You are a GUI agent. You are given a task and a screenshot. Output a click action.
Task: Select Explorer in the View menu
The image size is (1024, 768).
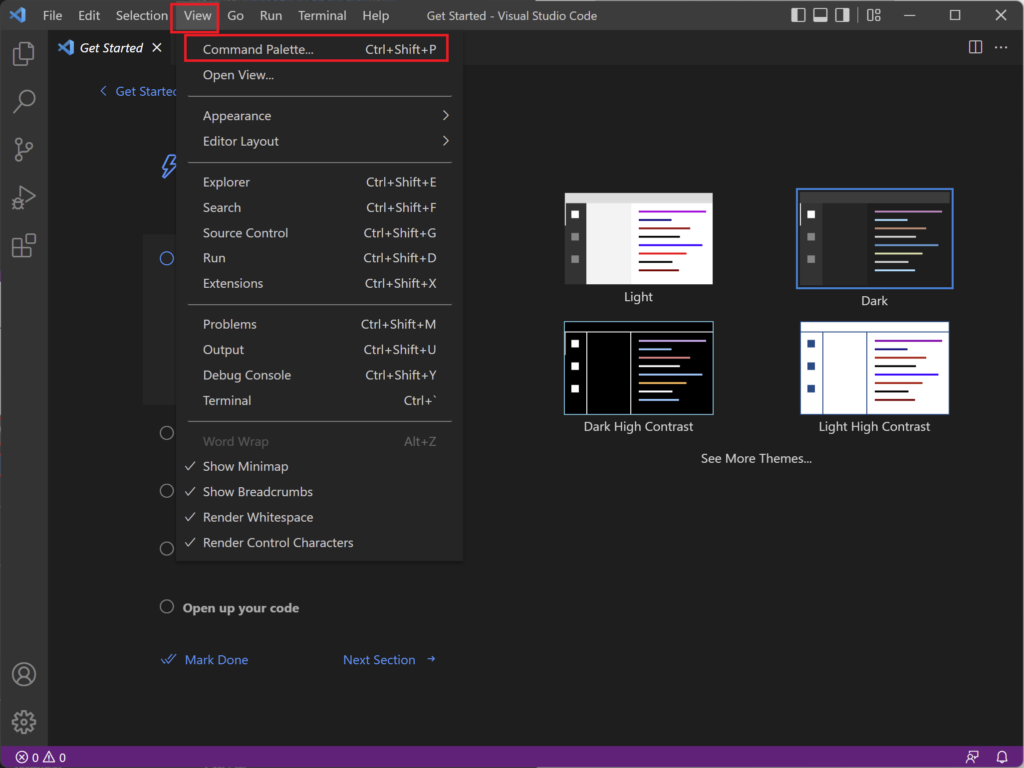point(319,182)
